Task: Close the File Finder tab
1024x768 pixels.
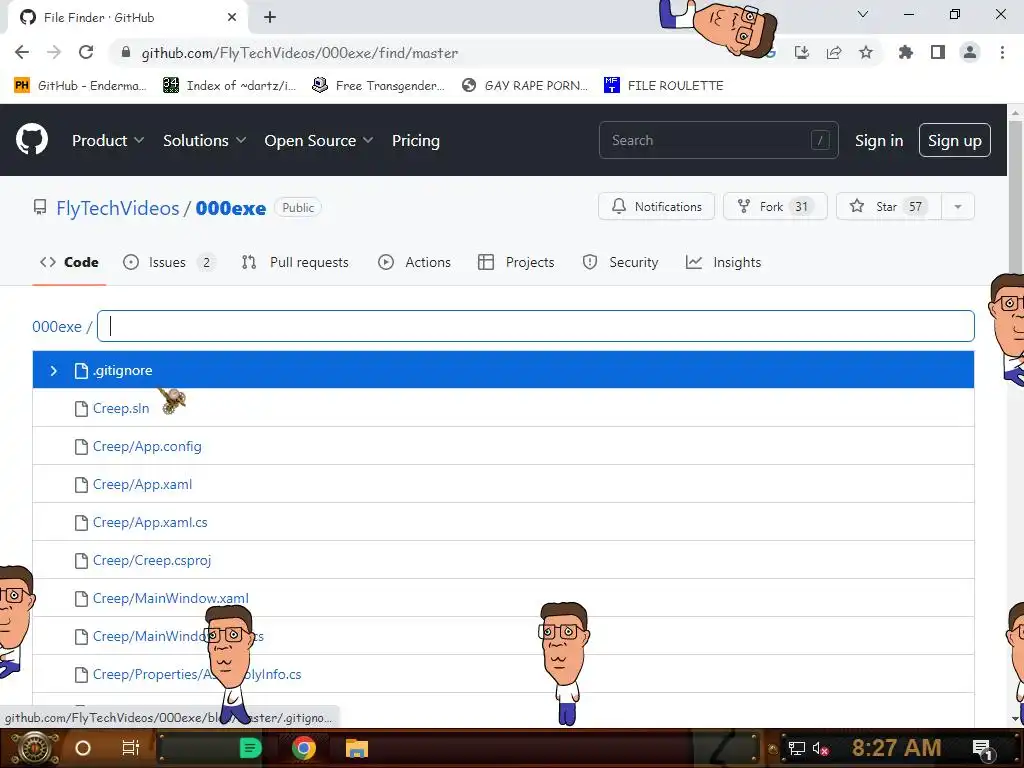Action: [232, 17]
